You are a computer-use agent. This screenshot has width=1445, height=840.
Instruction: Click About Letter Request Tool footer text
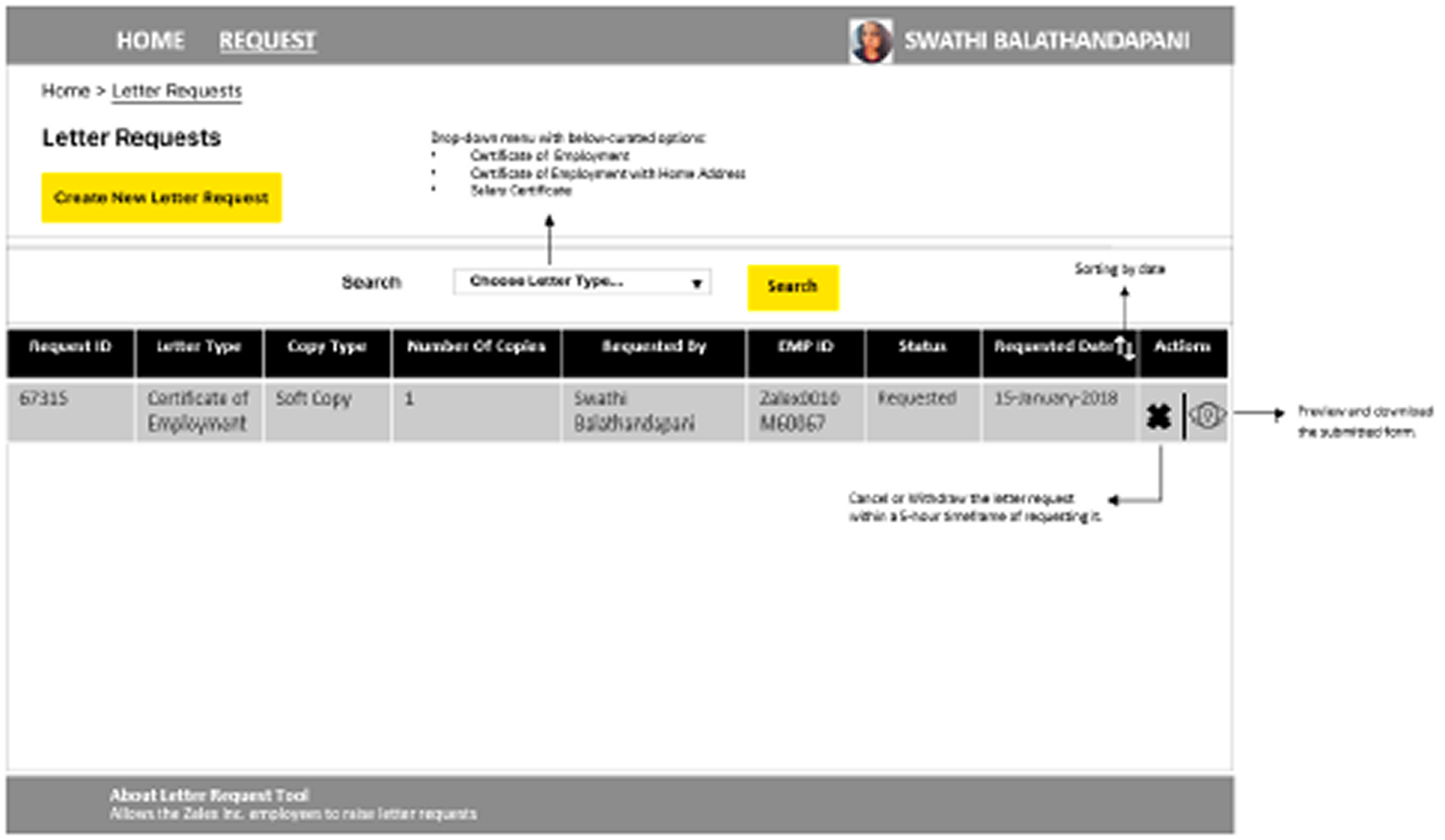pos(209,795)
